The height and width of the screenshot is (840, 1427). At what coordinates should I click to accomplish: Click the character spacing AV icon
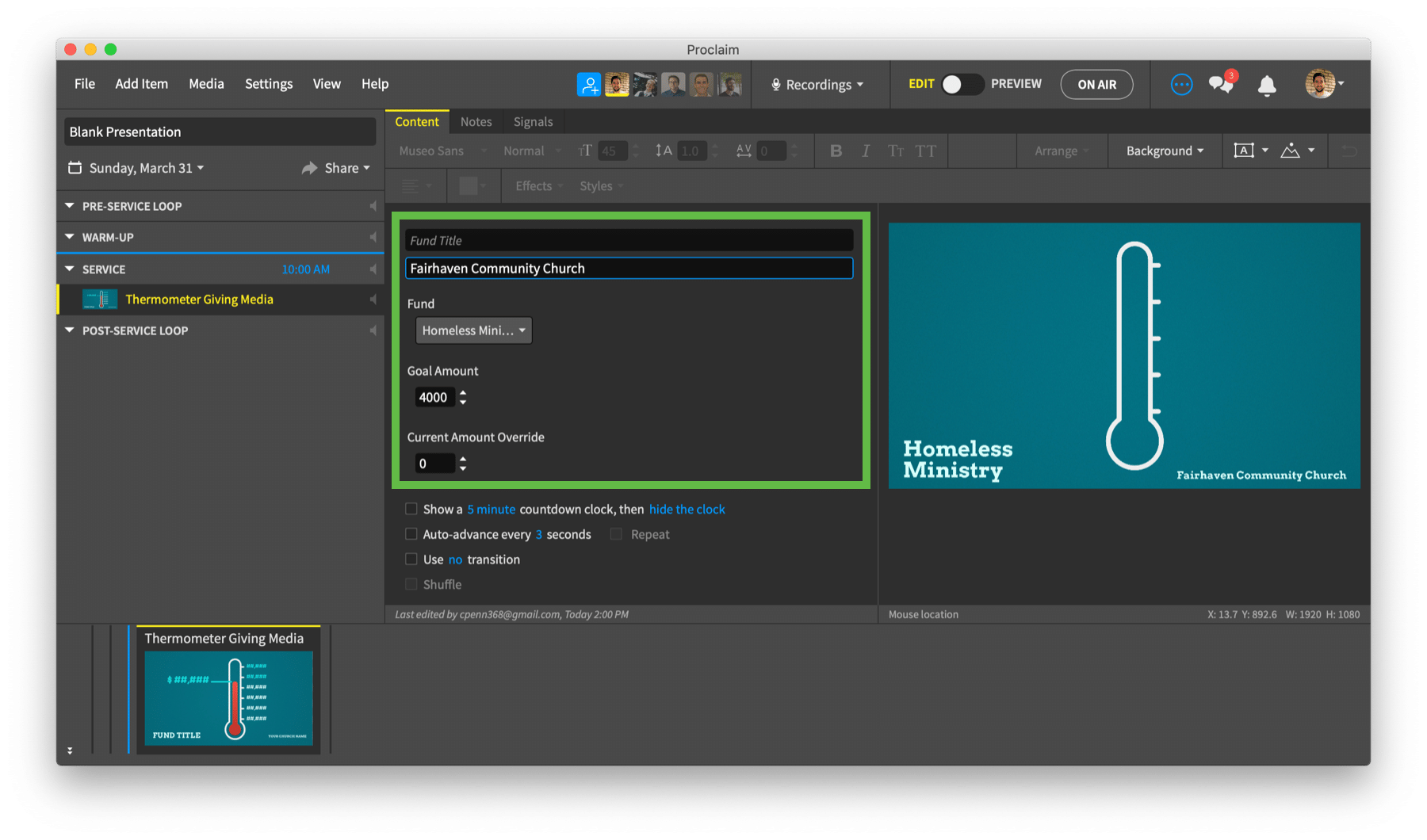pos(744,151)
